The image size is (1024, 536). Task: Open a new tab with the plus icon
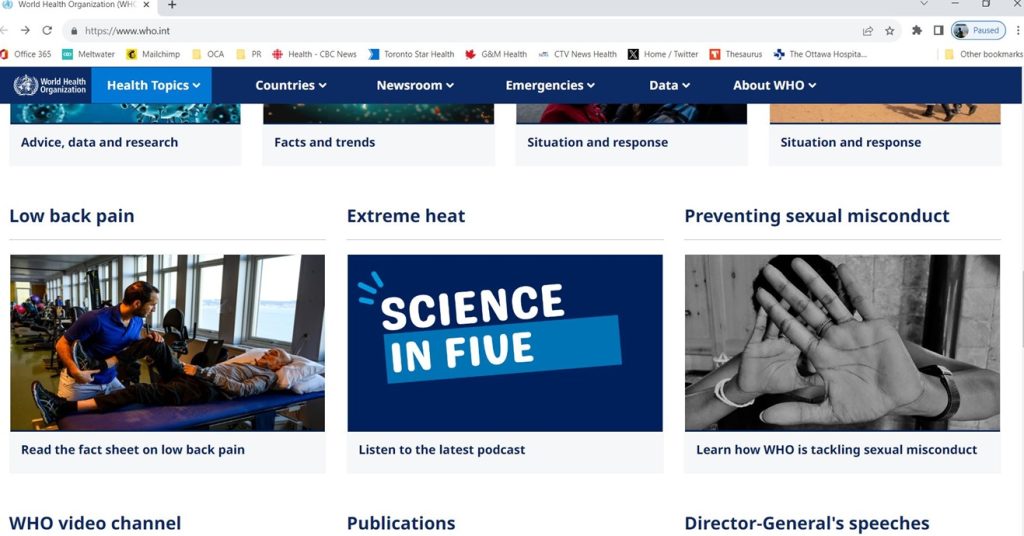(x=172, y=5)
